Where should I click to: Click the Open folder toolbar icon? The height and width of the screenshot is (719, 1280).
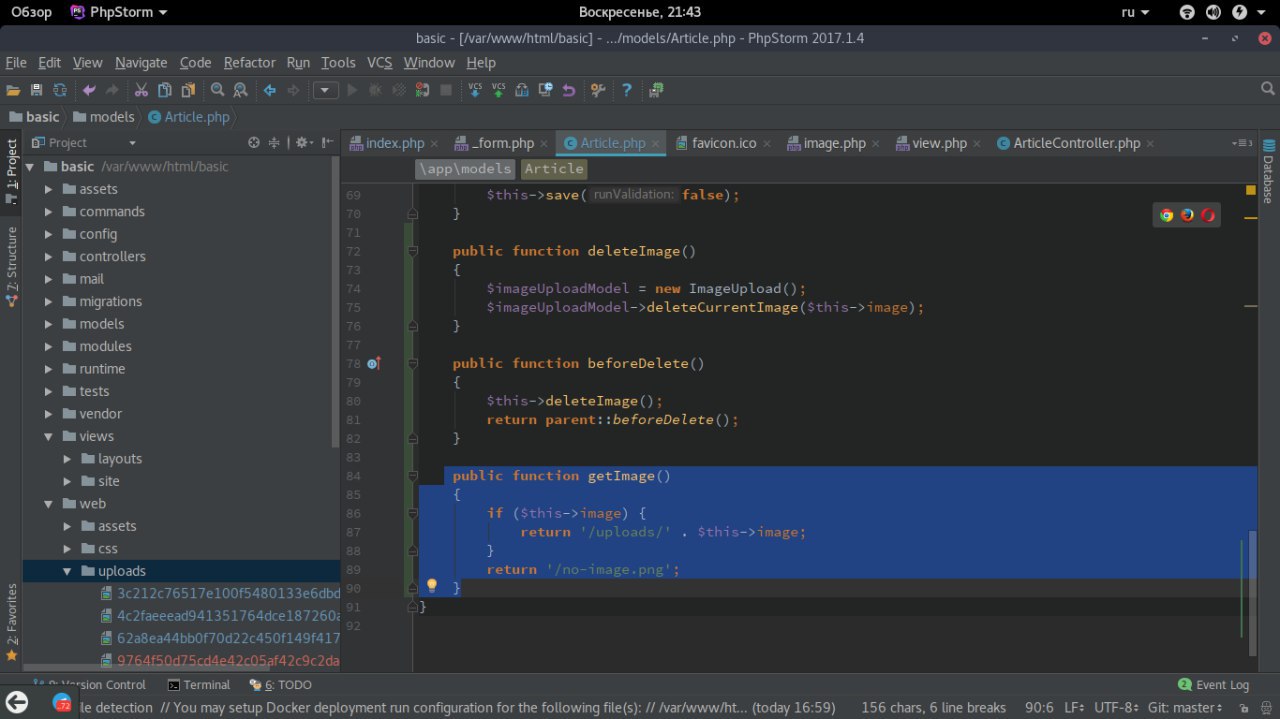click(x=13, y=90)
